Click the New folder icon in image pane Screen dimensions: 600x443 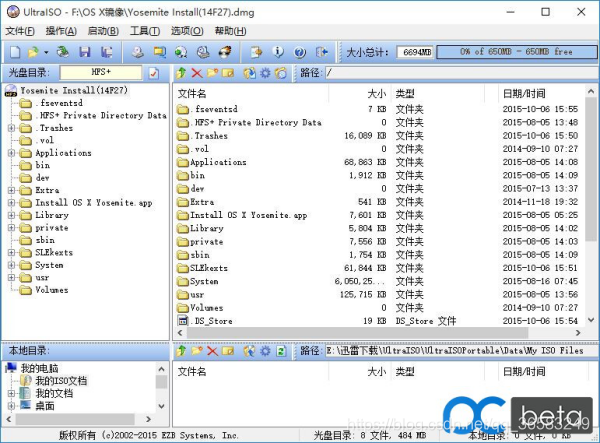coord(212,73)
